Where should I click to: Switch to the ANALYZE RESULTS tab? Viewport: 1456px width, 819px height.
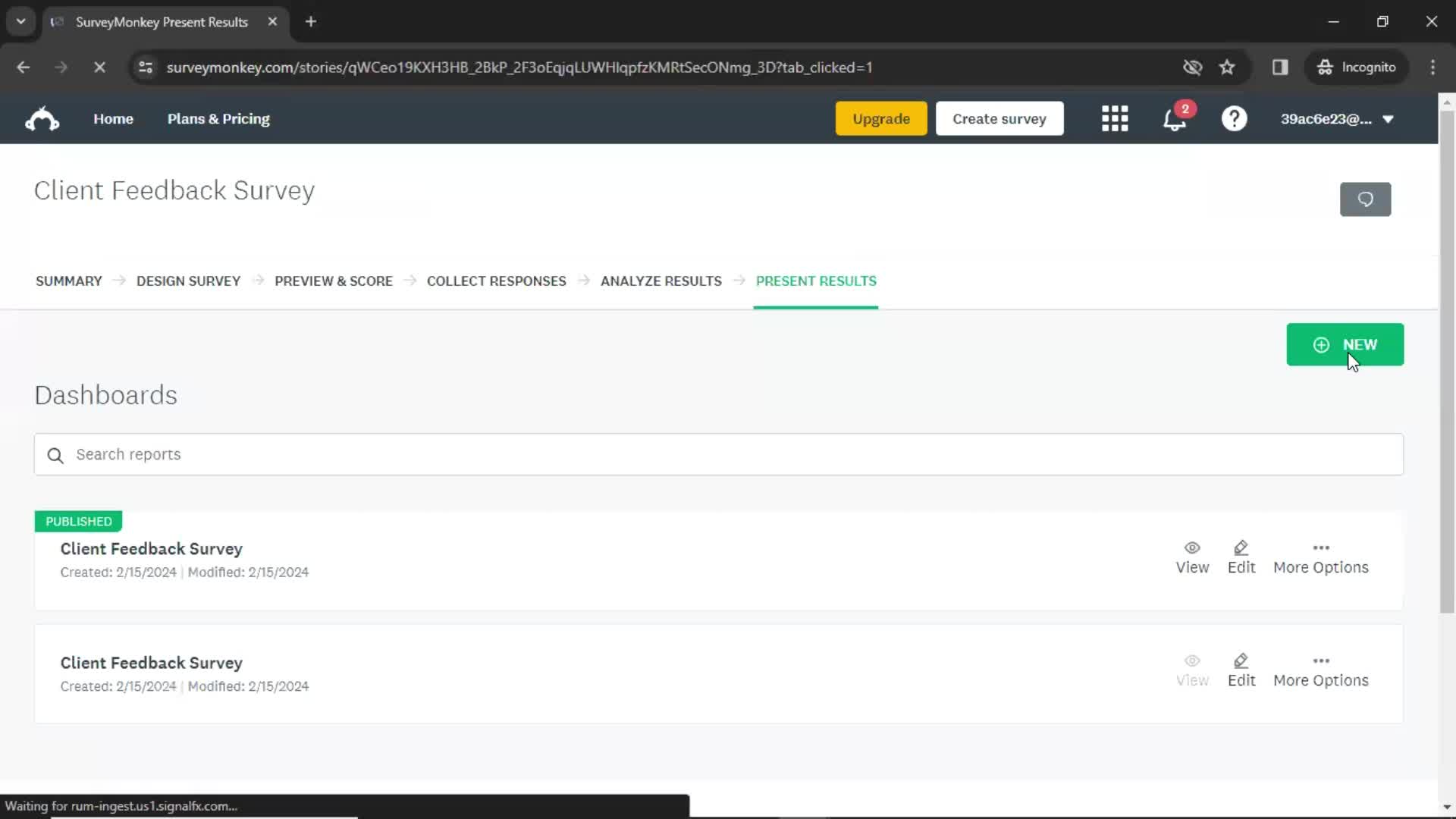coord(661,281)
